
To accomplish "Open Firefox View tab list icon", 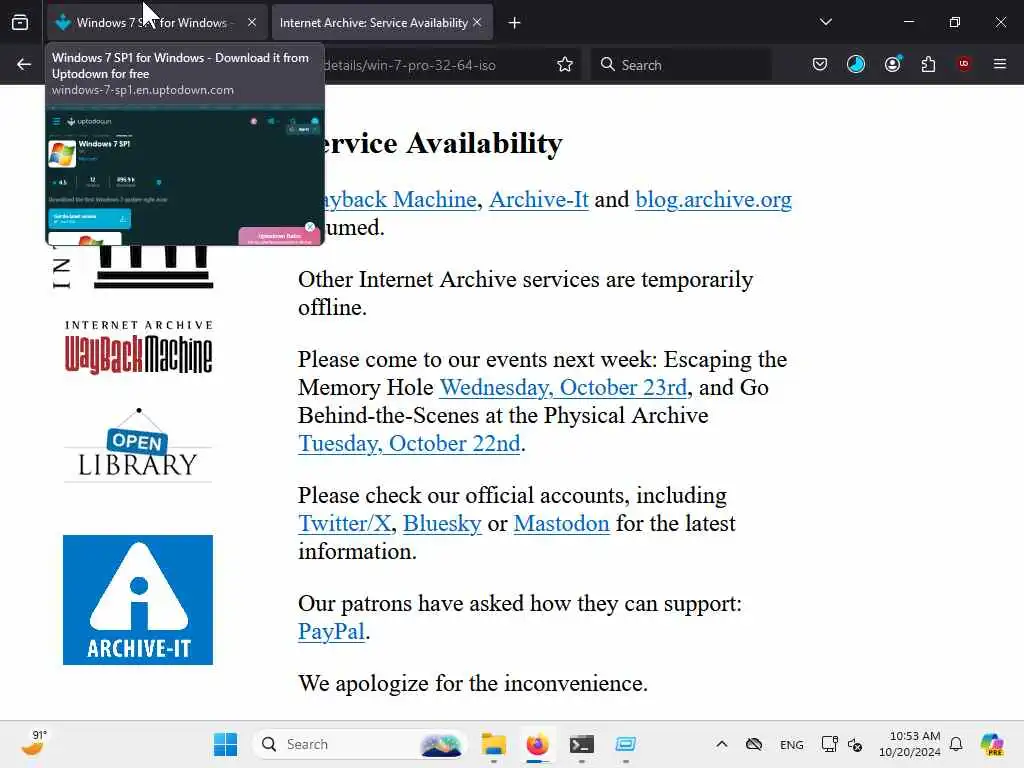I will coord(20,23).
